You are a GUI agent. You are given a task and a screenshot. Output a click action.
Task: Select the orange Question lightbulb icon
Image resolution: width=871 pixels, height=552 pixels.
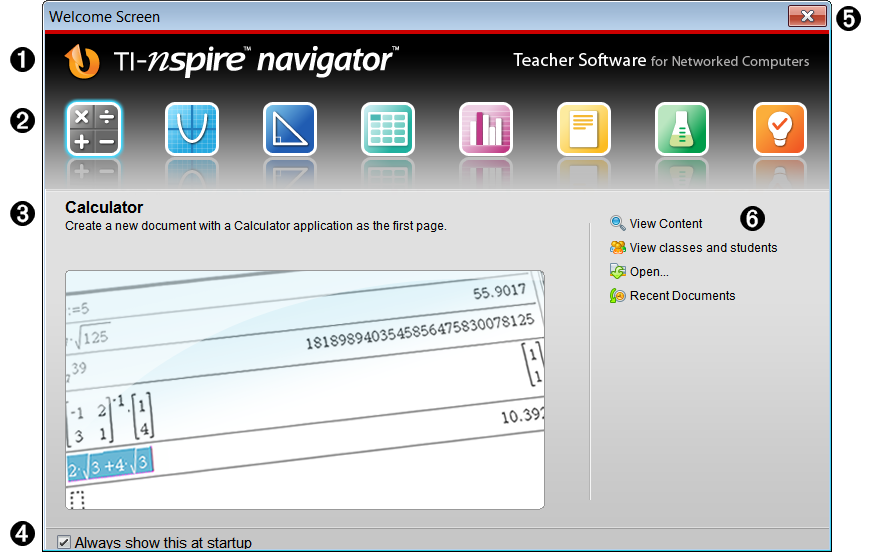coord(779,130)
